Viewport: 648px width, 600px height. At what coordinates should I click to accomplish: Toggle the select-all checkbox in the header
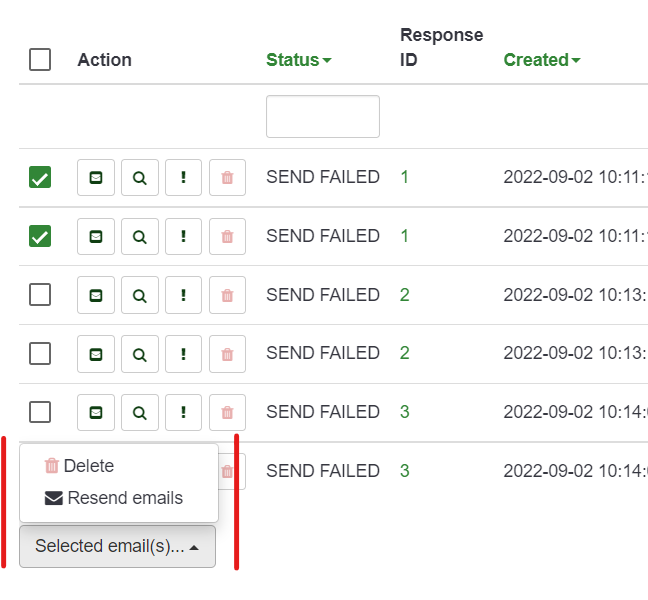tap(40, 60)
